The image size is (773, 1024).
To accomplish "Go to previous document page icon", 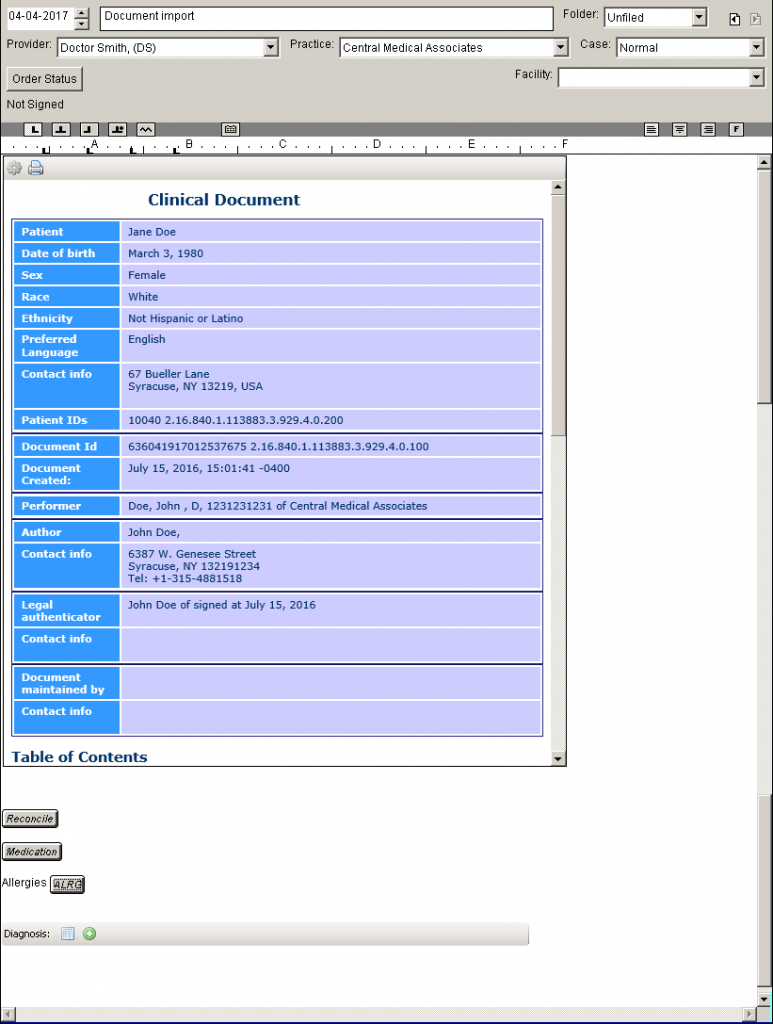I will tap(734, 19).
